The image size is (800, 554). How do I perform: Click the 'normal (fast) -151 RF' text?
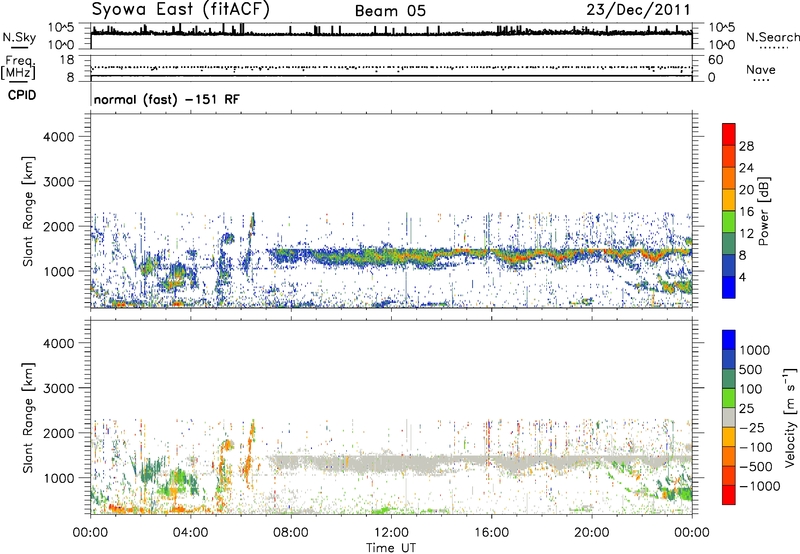[x=166, y=99]
